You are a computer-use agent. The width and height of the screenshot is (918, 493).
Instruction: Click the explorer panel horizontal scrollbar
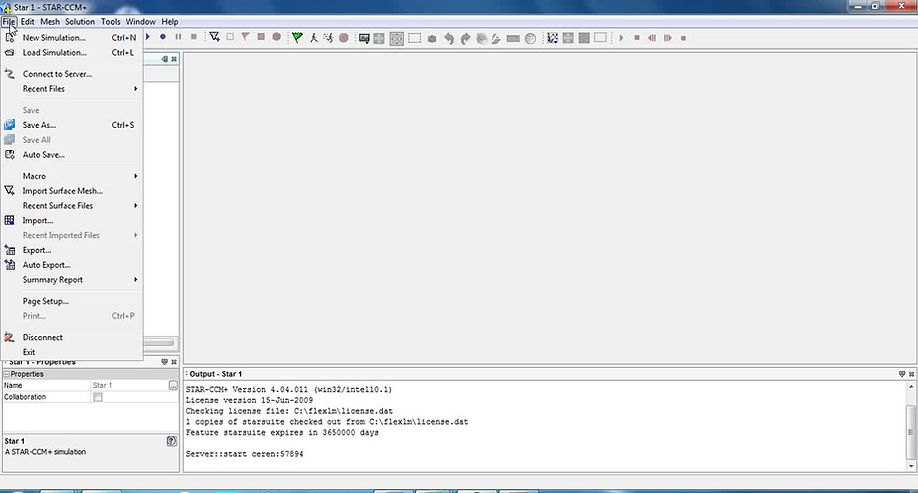(x=159, y=342)
